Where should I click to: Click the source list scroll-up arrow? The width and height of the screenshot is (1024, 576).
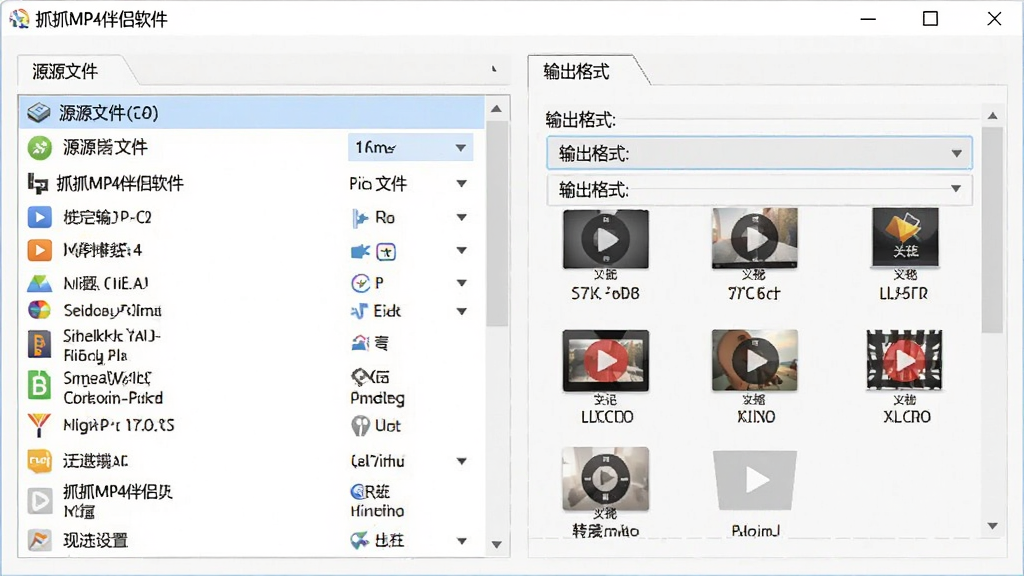click(x=496, y=109)
